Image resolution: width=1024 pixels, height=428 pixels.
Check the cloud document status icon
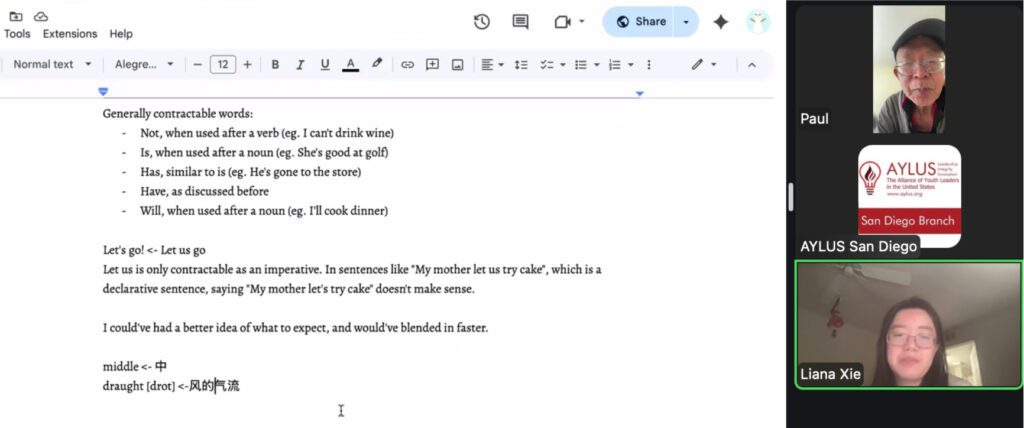[41, 16]
